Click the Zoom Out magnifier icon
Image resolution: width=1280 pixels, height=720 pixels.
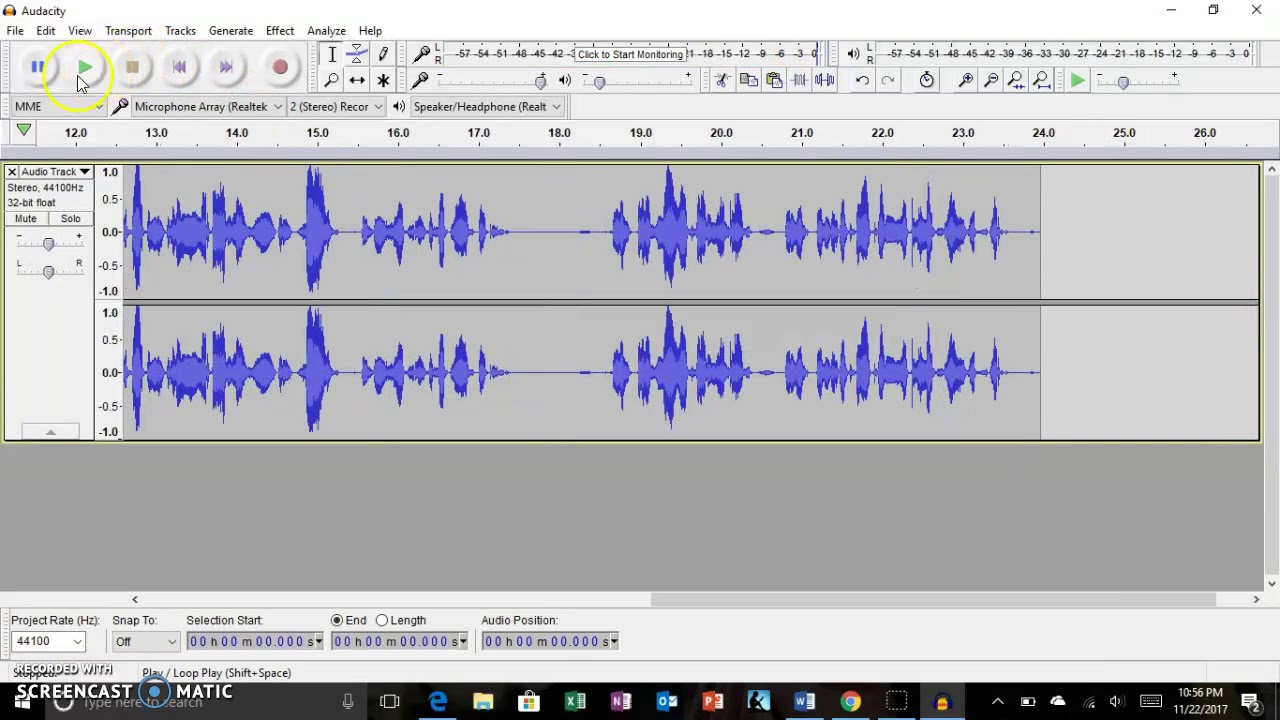pyautogui.click(x=991, y=80)
